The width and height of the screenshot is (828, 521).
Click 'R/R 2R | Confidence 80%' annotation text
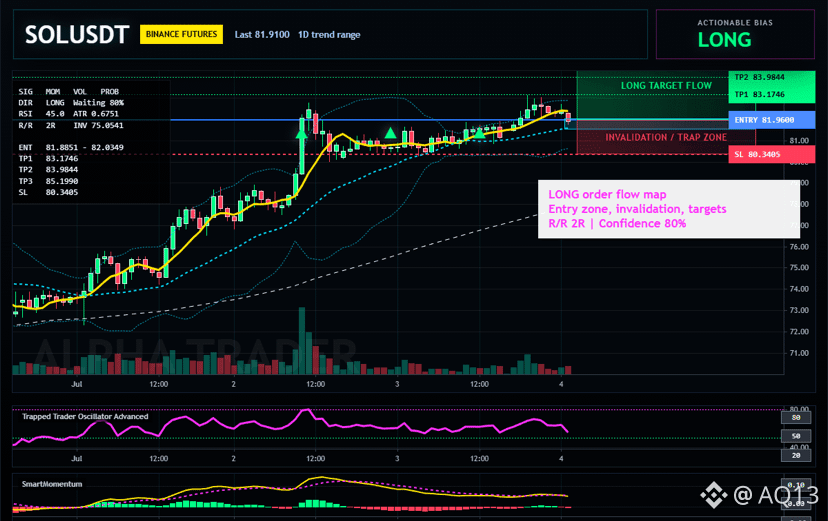click(x=617, y=223)
